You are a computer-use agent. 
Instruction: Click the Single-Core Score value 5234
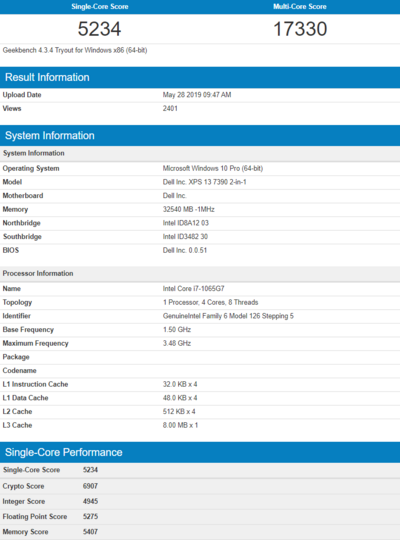(99, 29)
